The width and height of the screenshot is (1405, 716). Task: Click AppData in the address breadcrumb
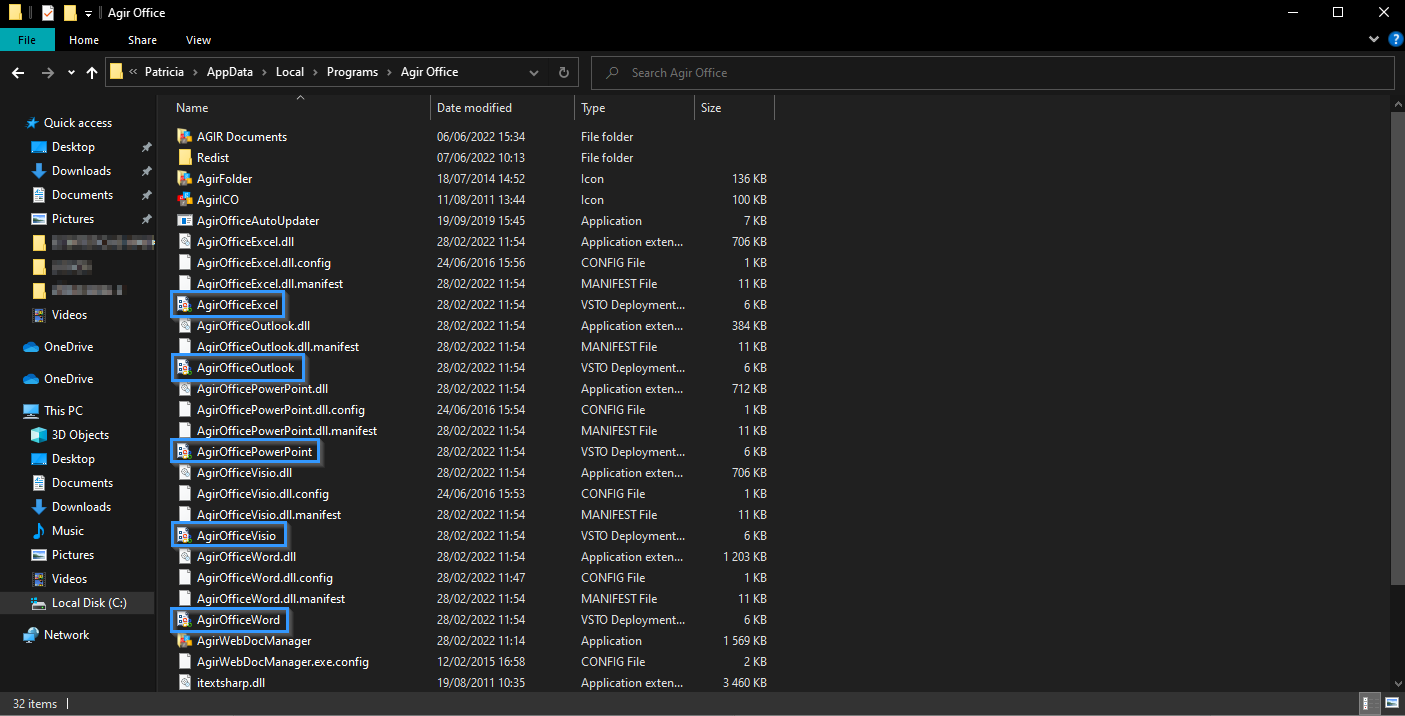[x=230, y=72]
